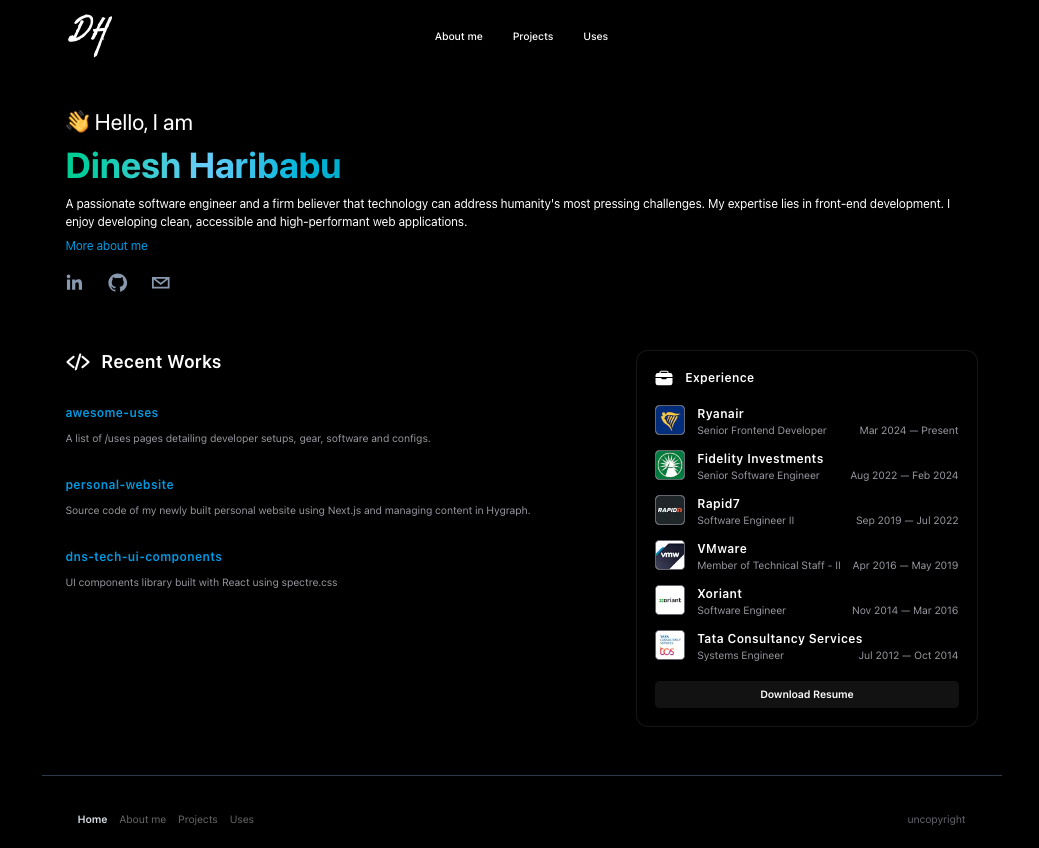The height and width of the screenshot is (848, 1039).
Task: Open the Projects navigation item
Action: click(x=532, y=36)
